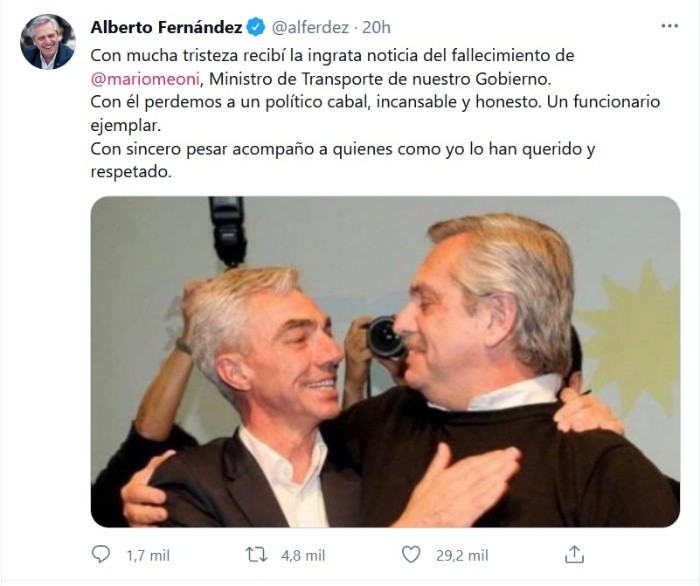Like the tweet with the heart icon
The image size is (700, 586).
point(411,554)
